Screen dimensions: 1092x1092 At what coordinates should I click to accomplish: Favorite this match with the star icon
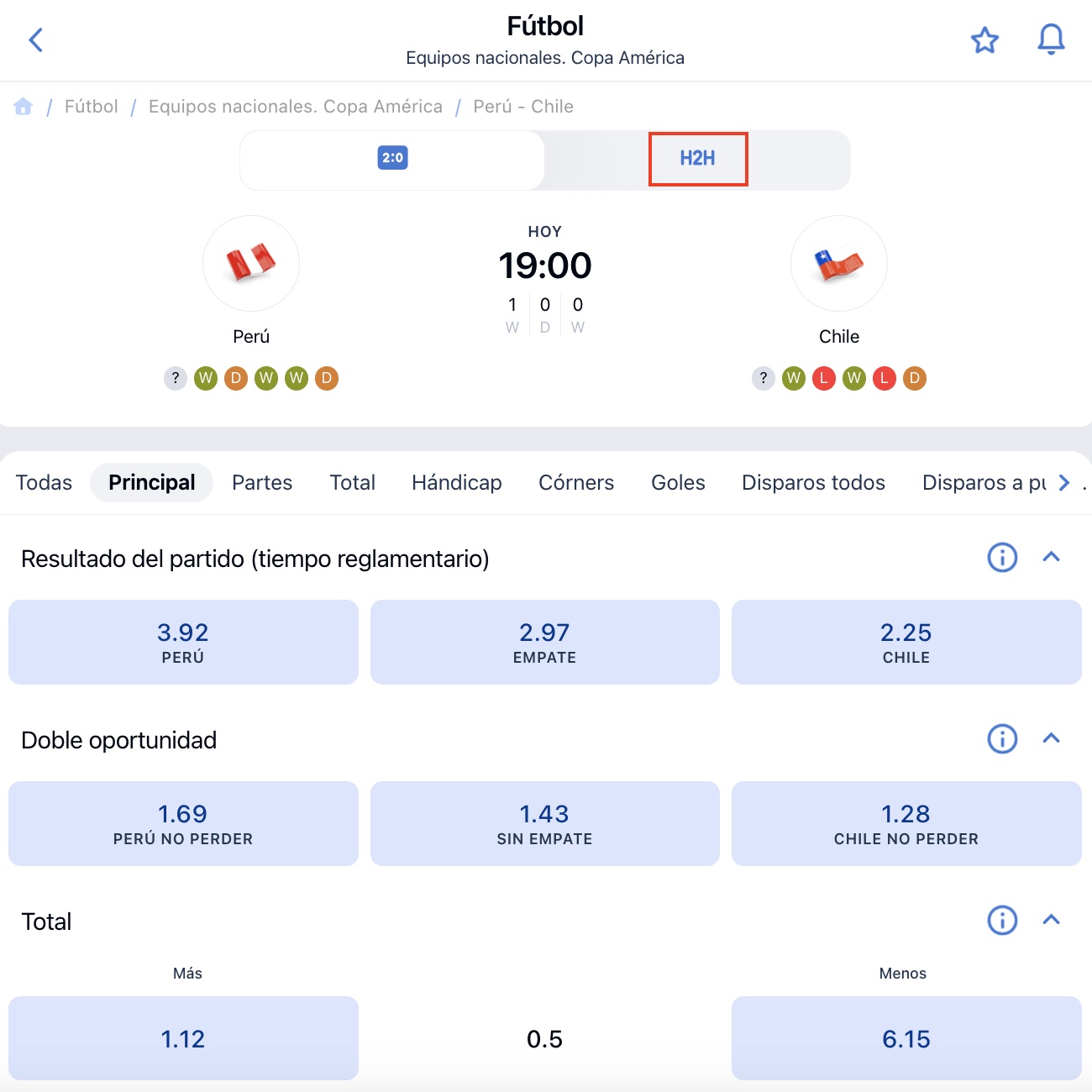click(984, 39)
